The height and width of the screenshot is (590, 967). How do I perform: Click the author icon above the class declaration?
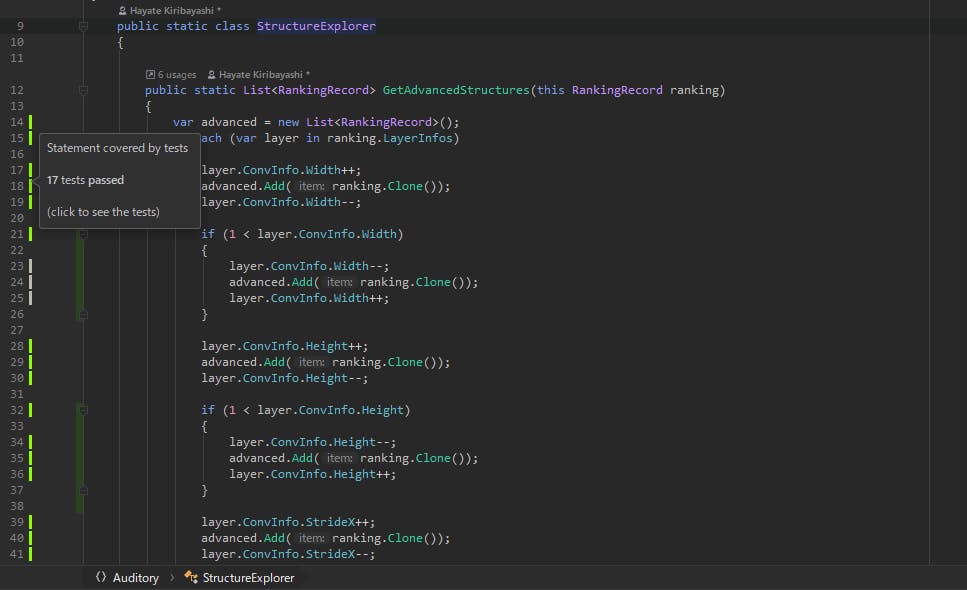[122, 10]
